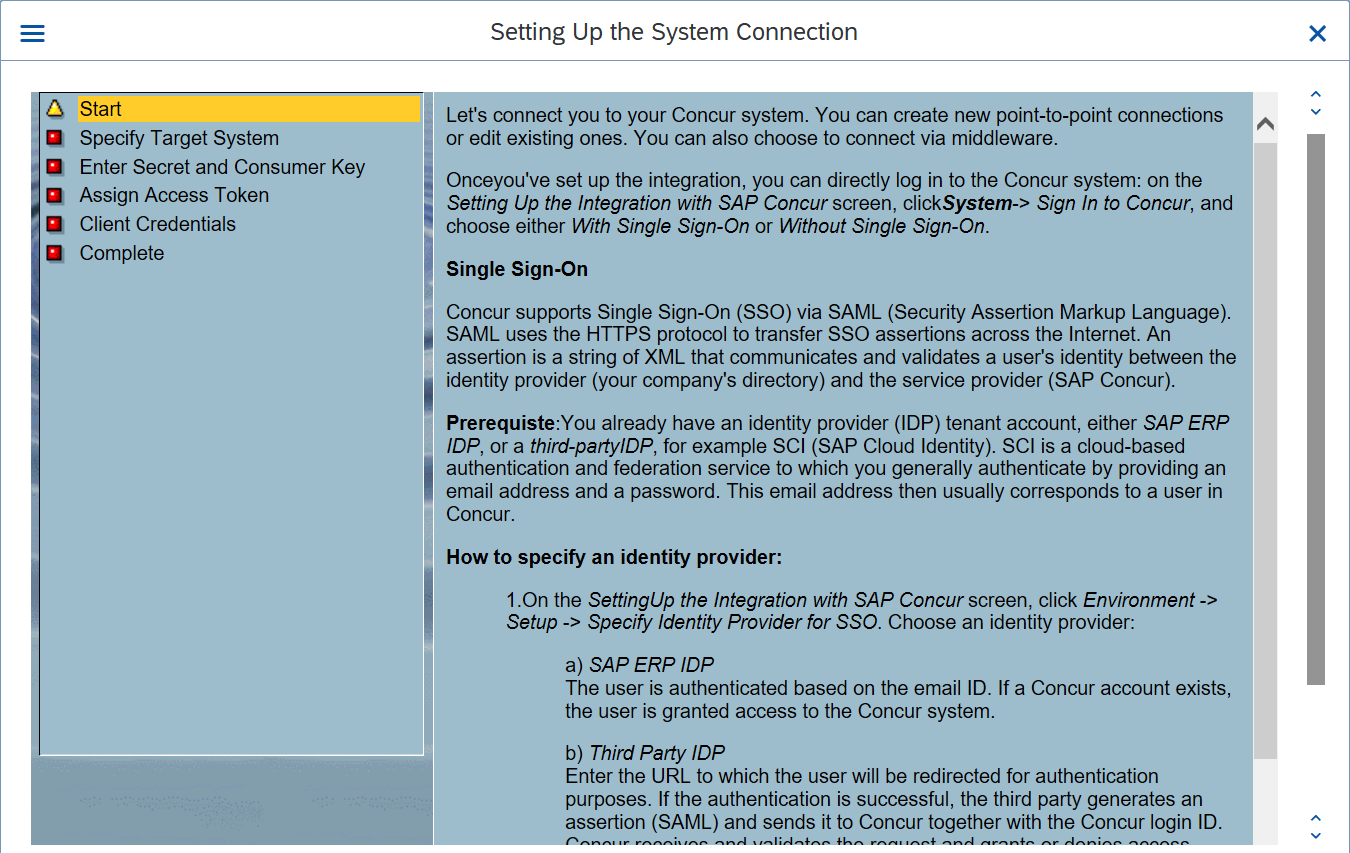Open the Enter Secret and Consumer Key step
Image resolution: width=1350 pixels, height=853 pixels.
pyautogui.click(x=222, y=167)
